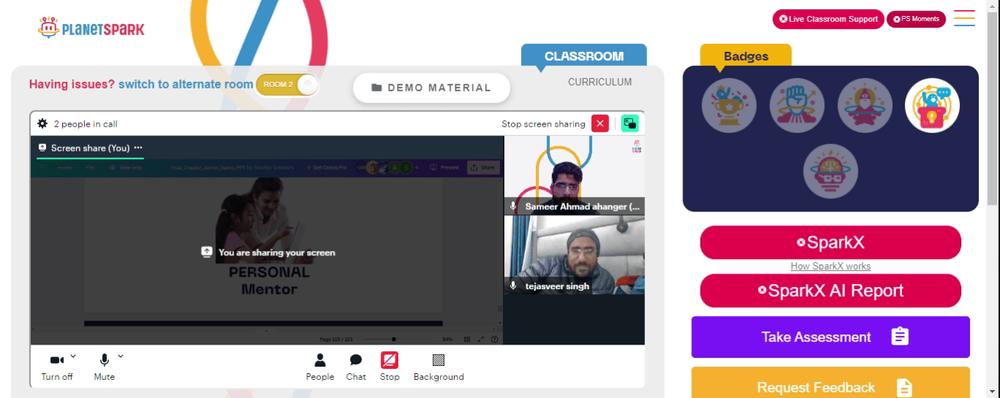This screenshot has height=398, width=1000.
Task: Click the SparkX button
Action: pyautogui.click(x=830, y=242)
